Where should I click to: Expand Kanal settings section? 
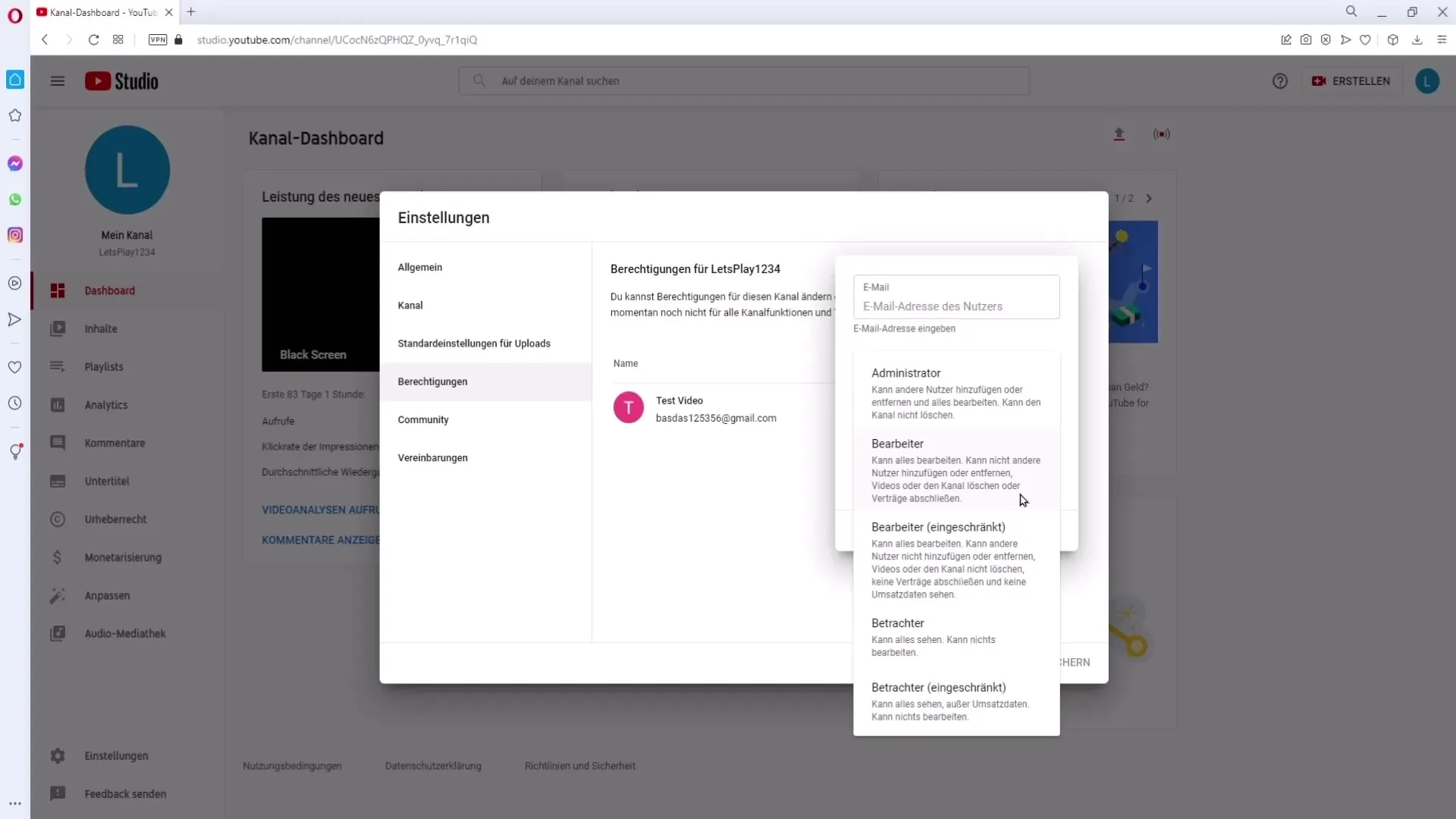[x=411, y=305]
